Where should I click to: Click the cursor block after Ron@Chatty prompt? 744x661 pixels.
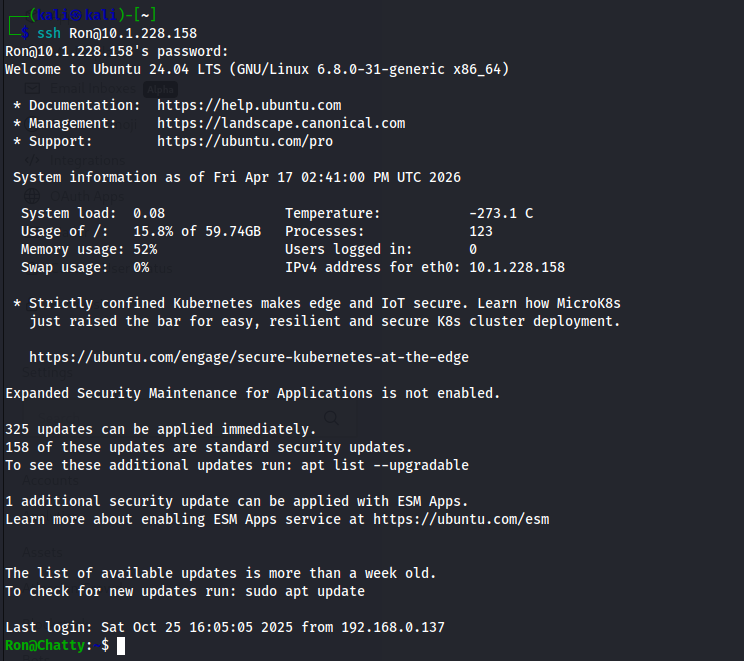pyautogui.click(x=121, y=646)
